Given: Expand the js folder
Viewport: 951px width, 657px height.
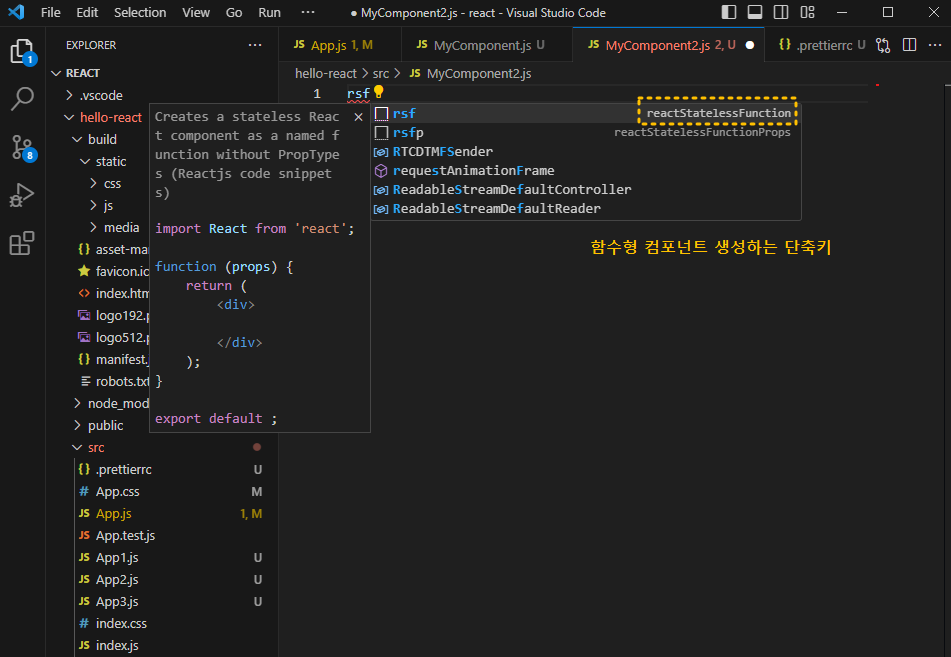Looking at the screenshot, I should pos(100,205).
